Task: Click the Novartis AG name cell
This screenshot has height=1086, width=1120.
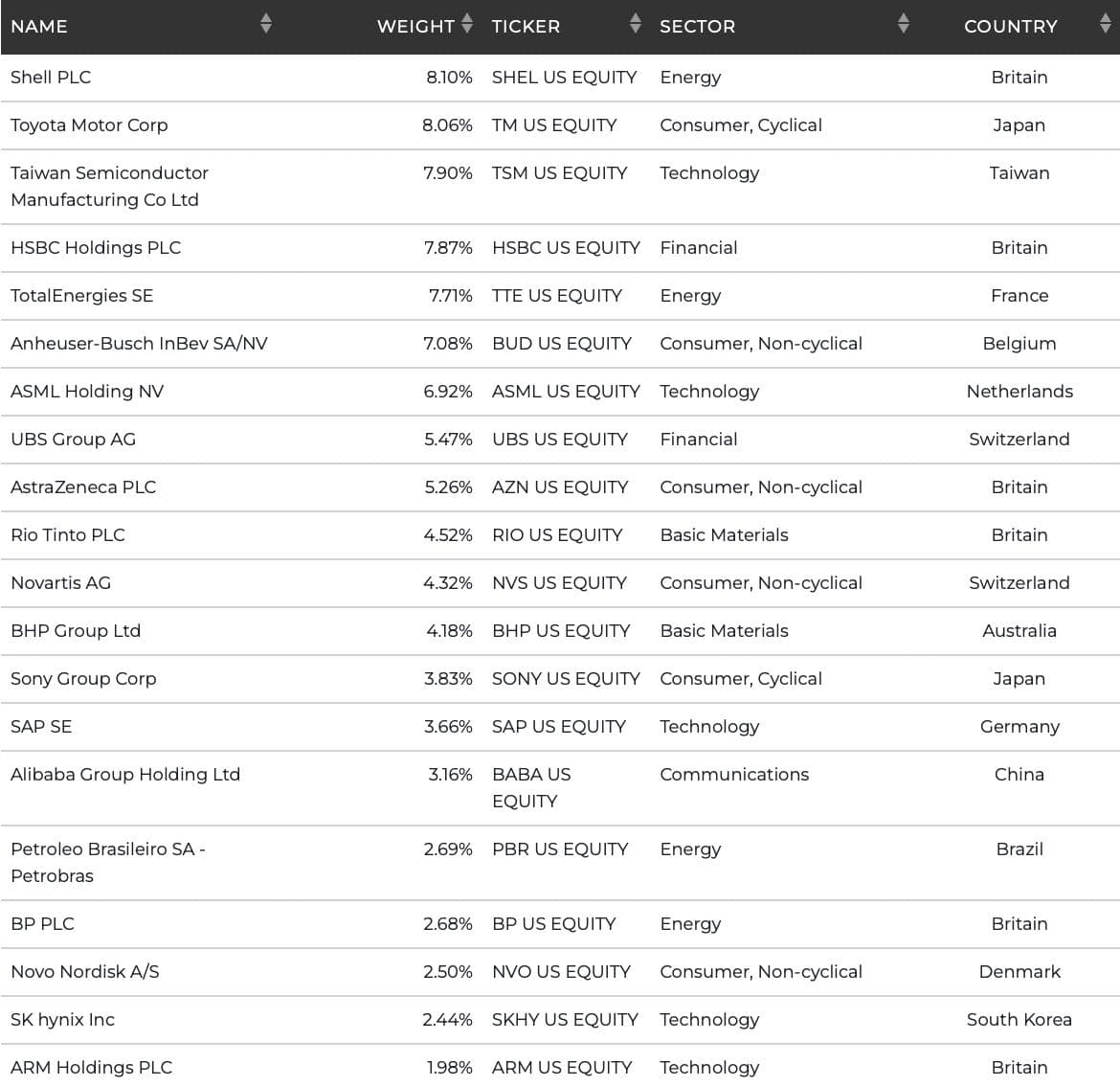Action: pyautogui.click(x=60, y=583)
